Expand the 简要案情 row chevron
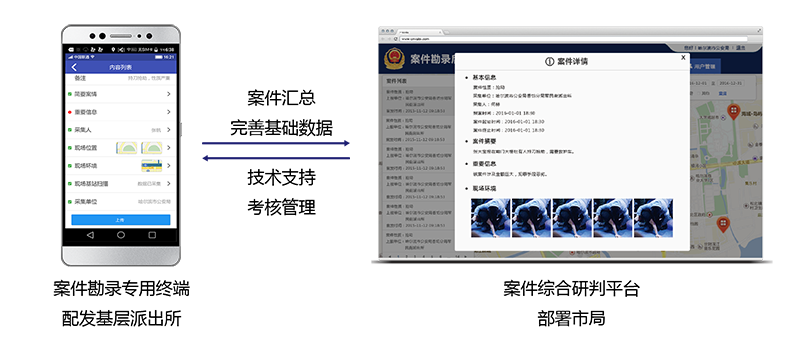The image size is (800, 360). click(x=169, y=94)
